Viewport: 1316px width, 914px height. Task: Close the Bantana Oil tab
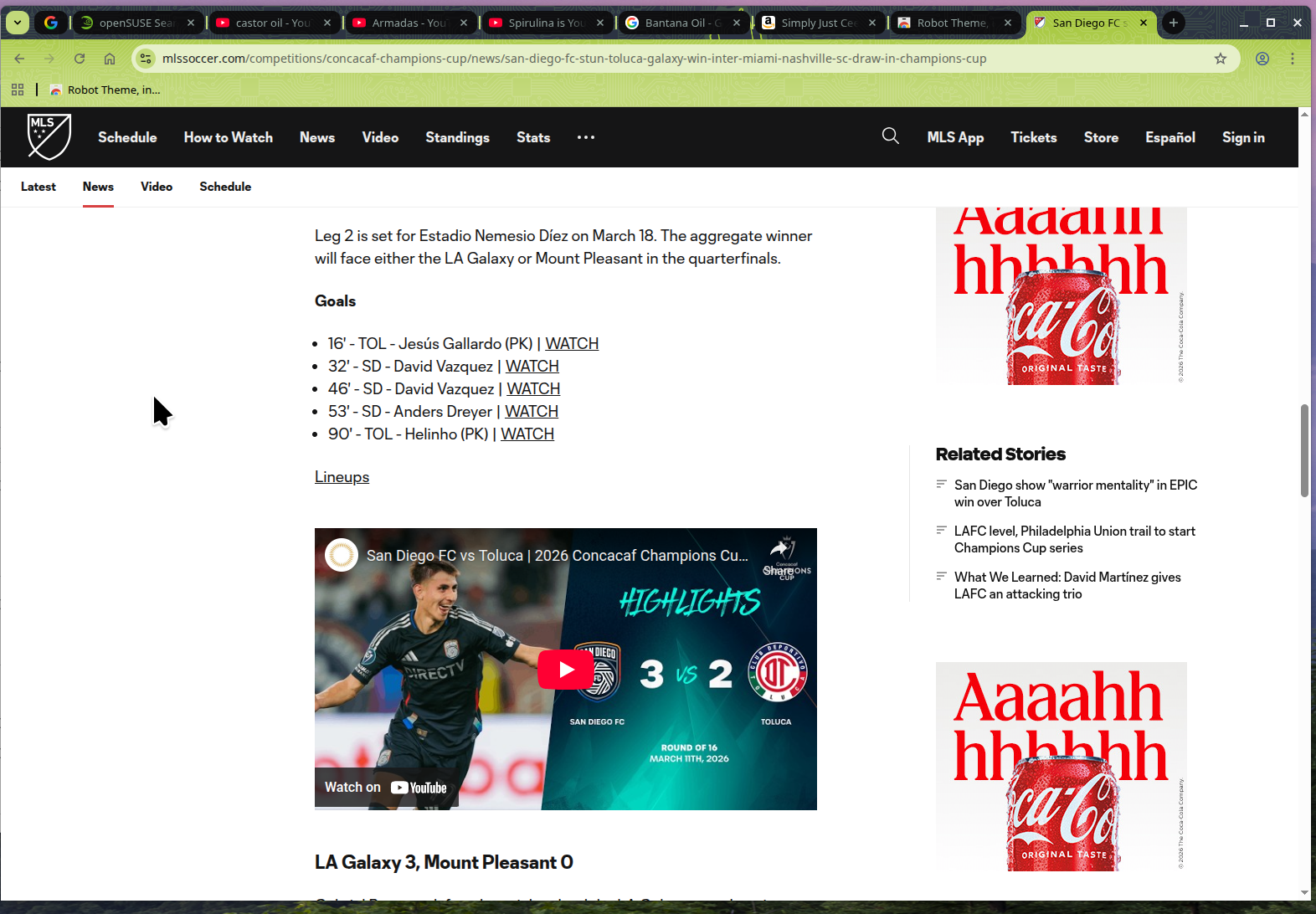coord(737,23)
